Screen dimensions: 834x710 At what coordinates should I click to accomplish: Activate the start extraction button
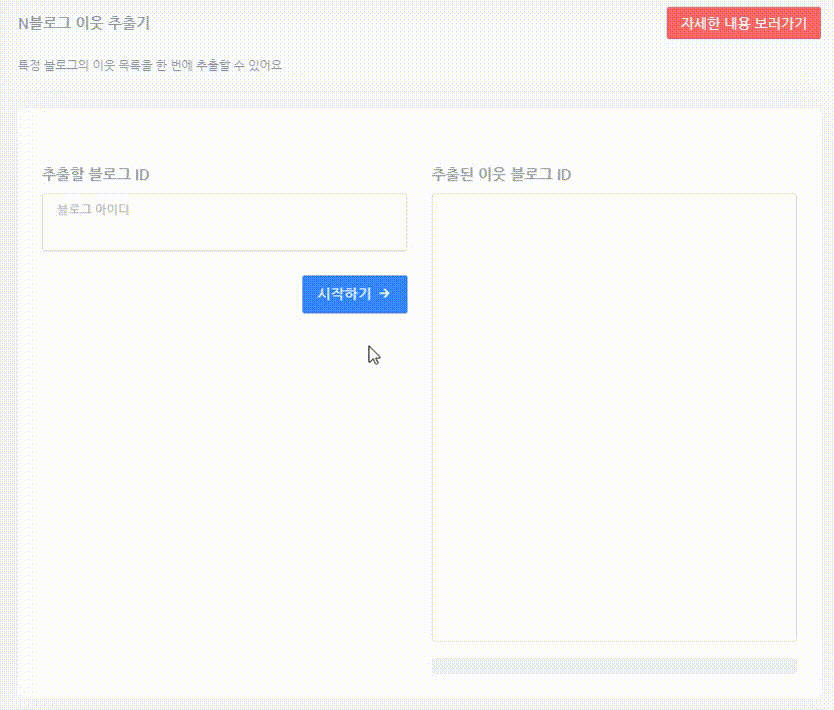(354, 294)
